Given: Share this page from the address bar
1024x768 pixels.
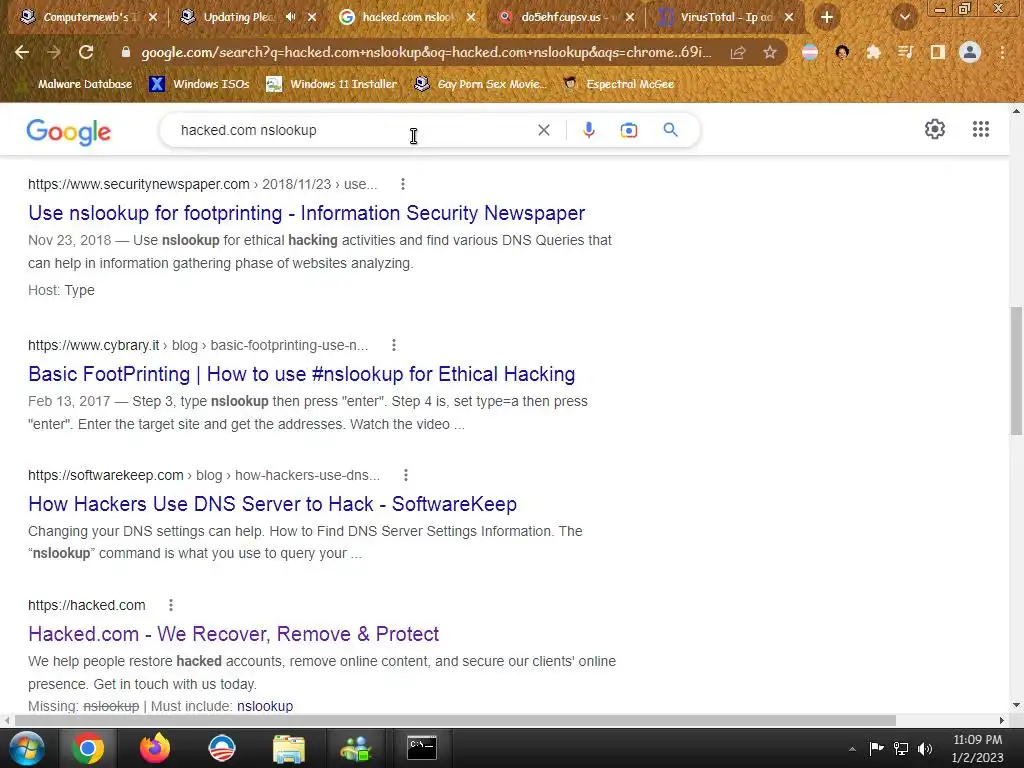Looking at the screenshot, I should point(738,52).
